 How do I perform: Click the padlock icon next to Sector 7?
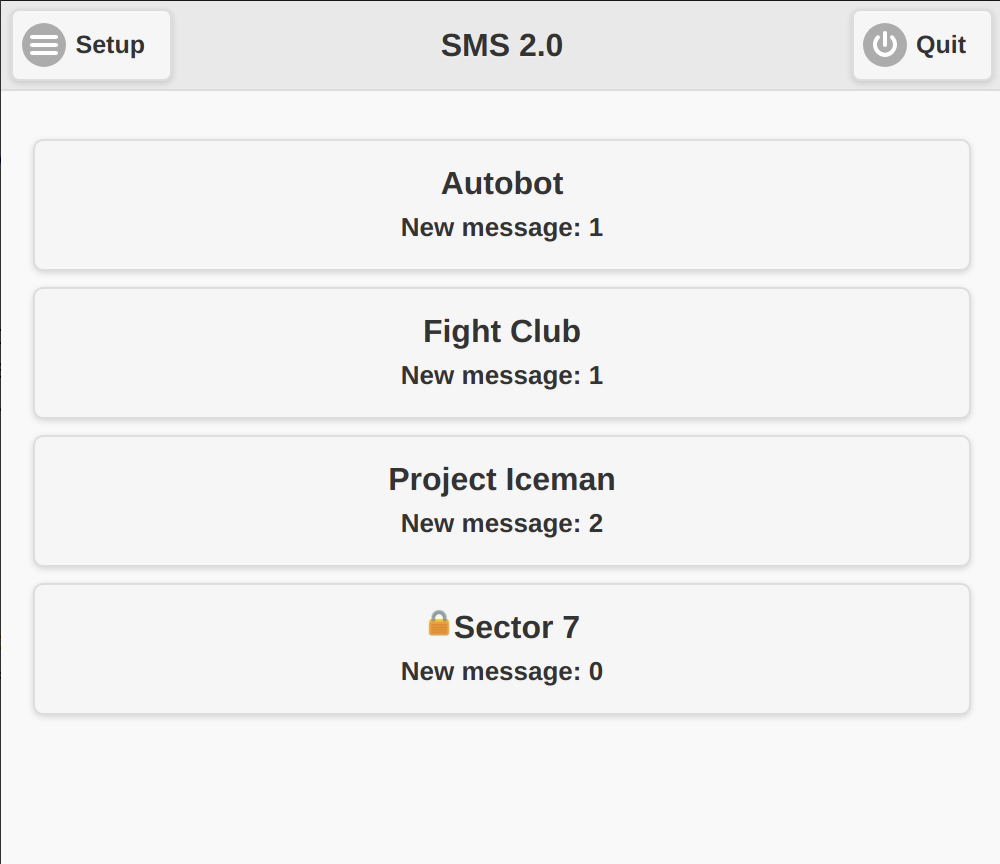coord(439,624)
